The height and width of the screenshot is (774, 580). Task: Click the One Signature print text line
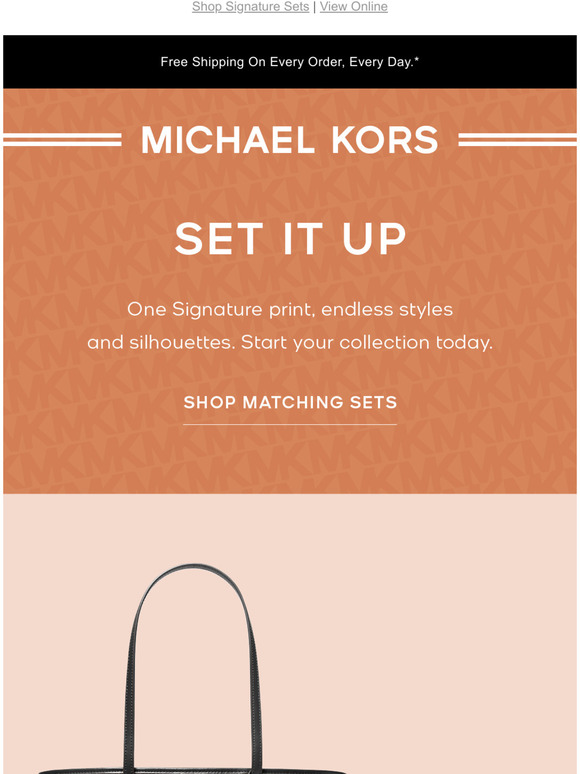pyautogui.click(x=290, y=310)
